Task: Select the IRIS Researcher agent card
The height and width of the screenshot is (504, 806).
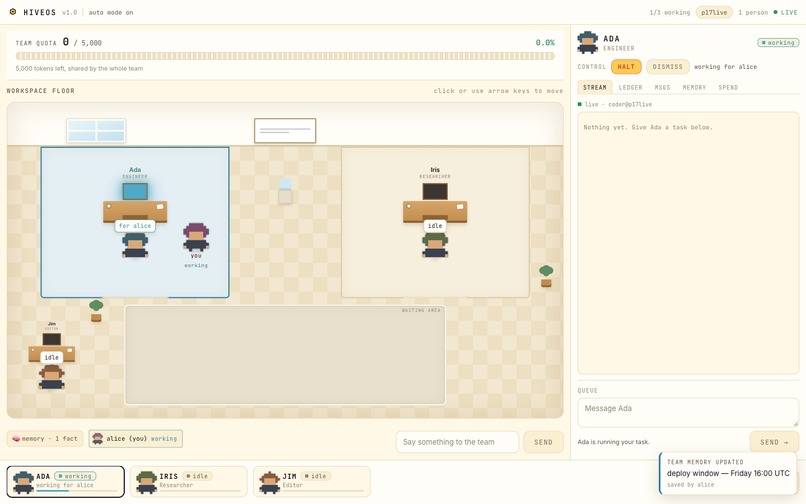Action: (x=189, y=482)
